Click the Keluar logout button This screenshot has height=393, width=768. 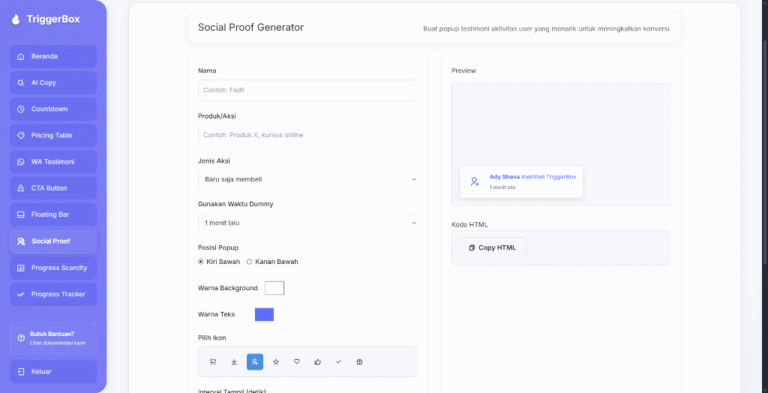coord(53,372)
